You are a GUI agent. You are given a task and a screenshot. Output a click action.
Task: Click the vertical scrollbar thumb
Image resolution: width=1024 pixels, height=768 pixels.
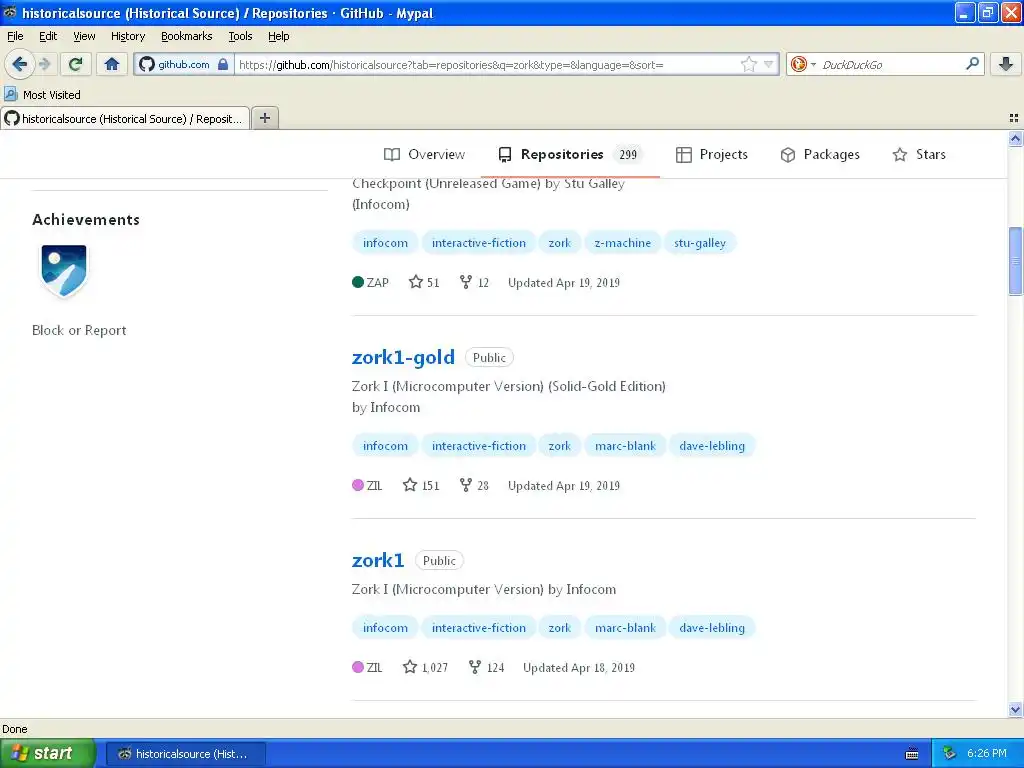(1015, 261)
